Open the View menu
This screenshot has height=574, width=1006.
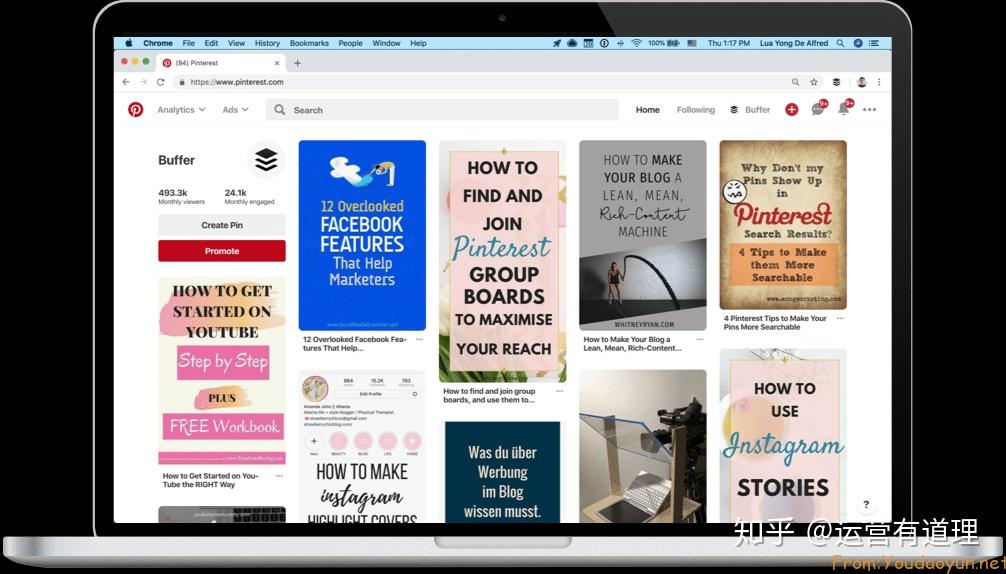click(x=236, y=43)
